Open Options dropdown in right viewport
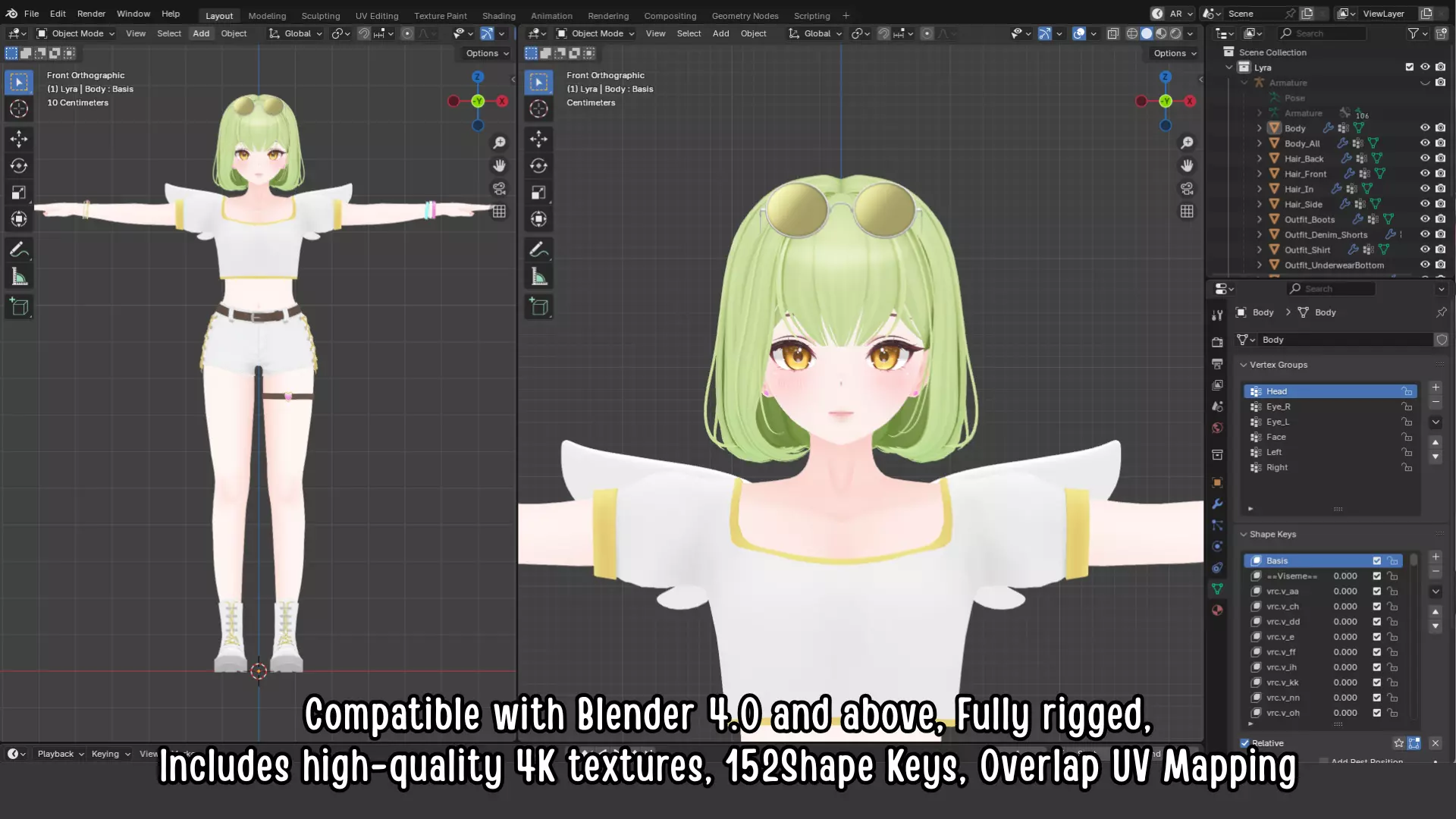 1175,53
